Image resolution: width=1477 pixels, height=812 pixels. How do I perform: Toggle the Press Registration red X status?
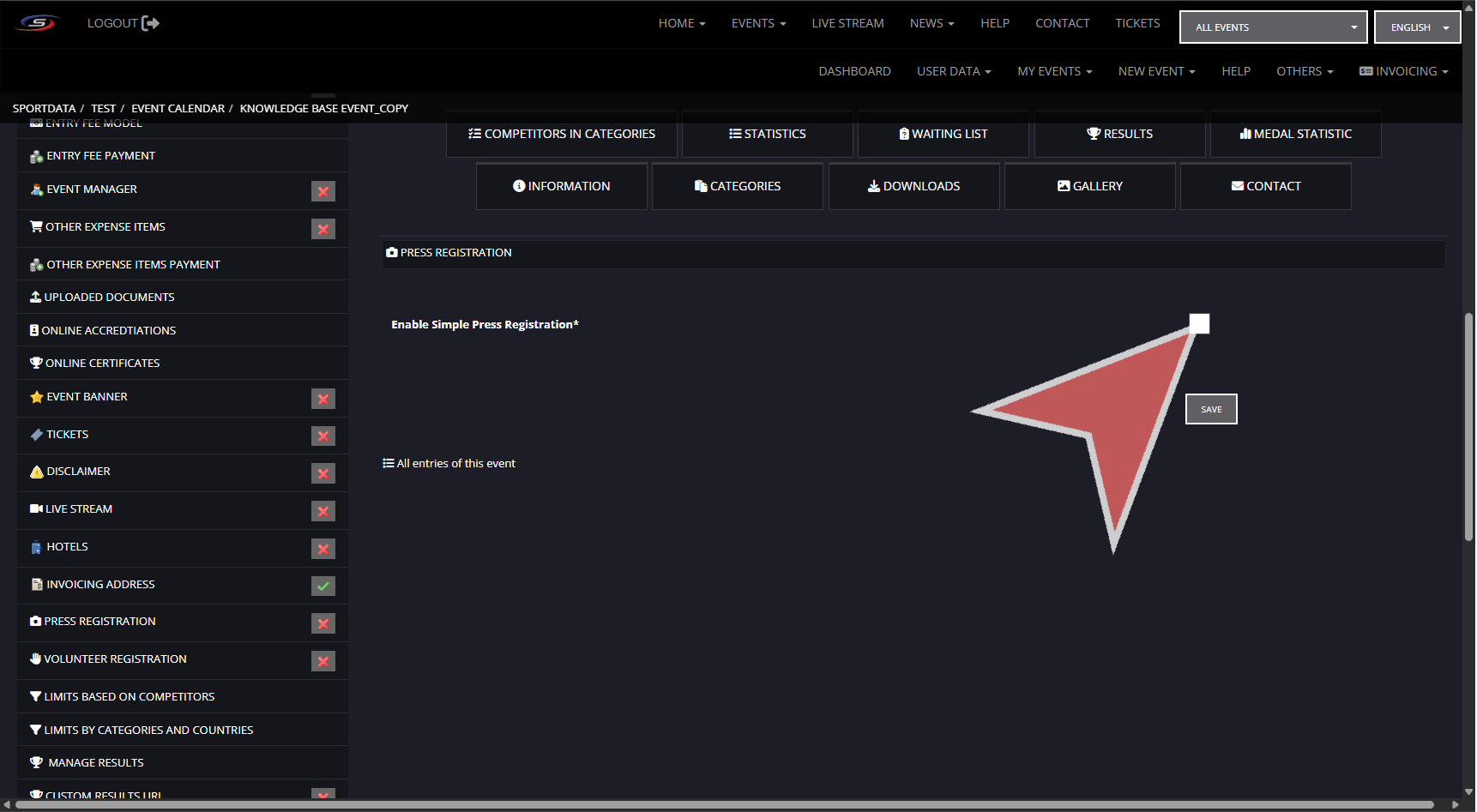pyautogui.click(x=323, y=623)
